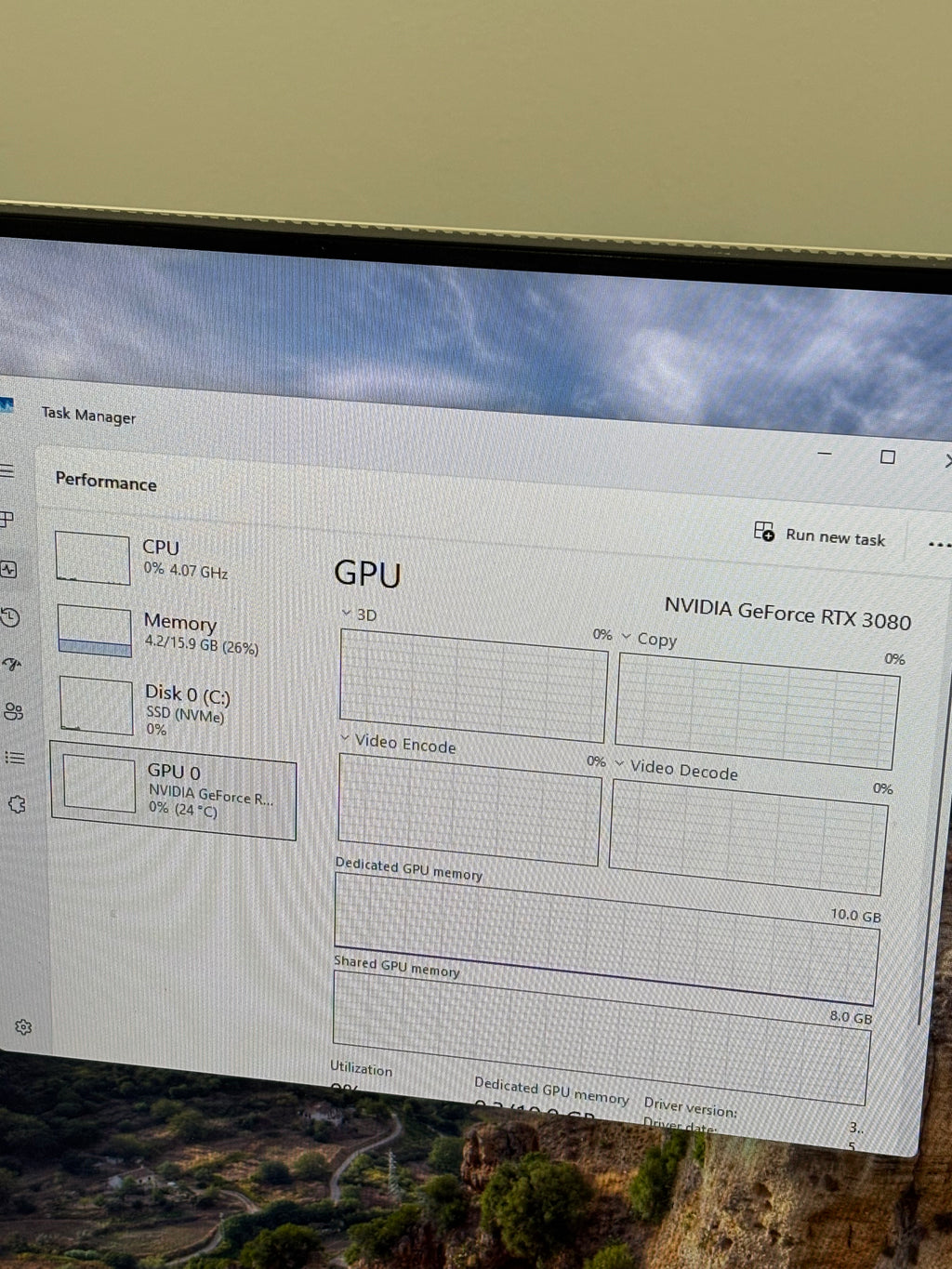
Task: Click the NVIDIA GeForce RTX 3080 title text
Action: [787, 614]
